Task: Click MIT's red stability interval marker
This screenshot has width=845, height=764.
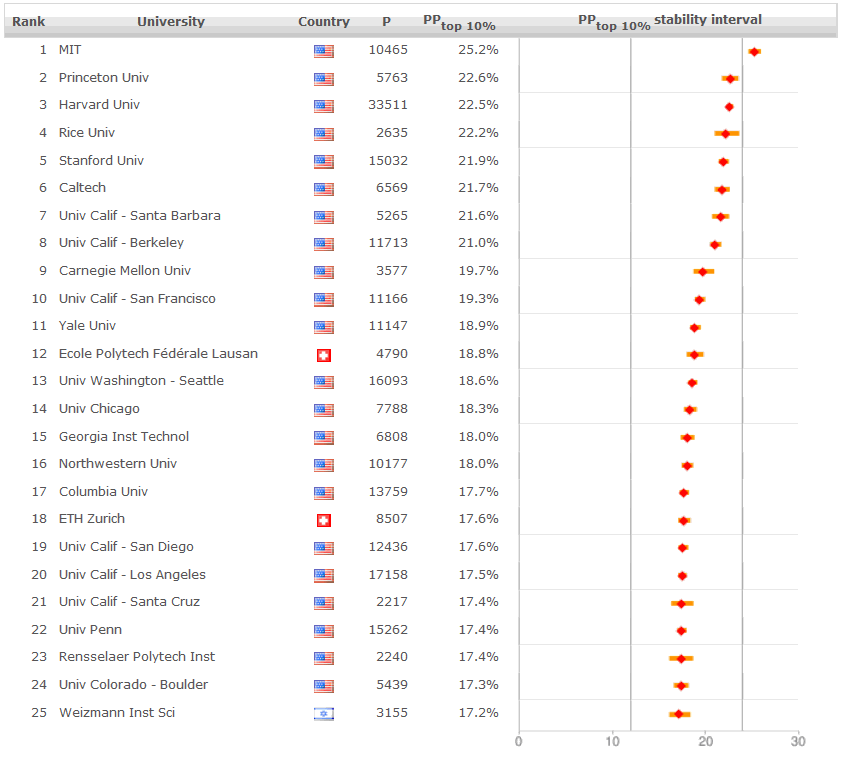Action: [754, 52]
